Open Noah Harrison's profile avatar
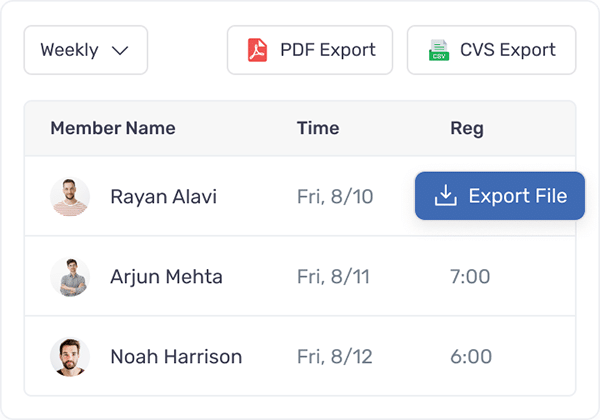The image size is (600, 420). tap(70, 357)
